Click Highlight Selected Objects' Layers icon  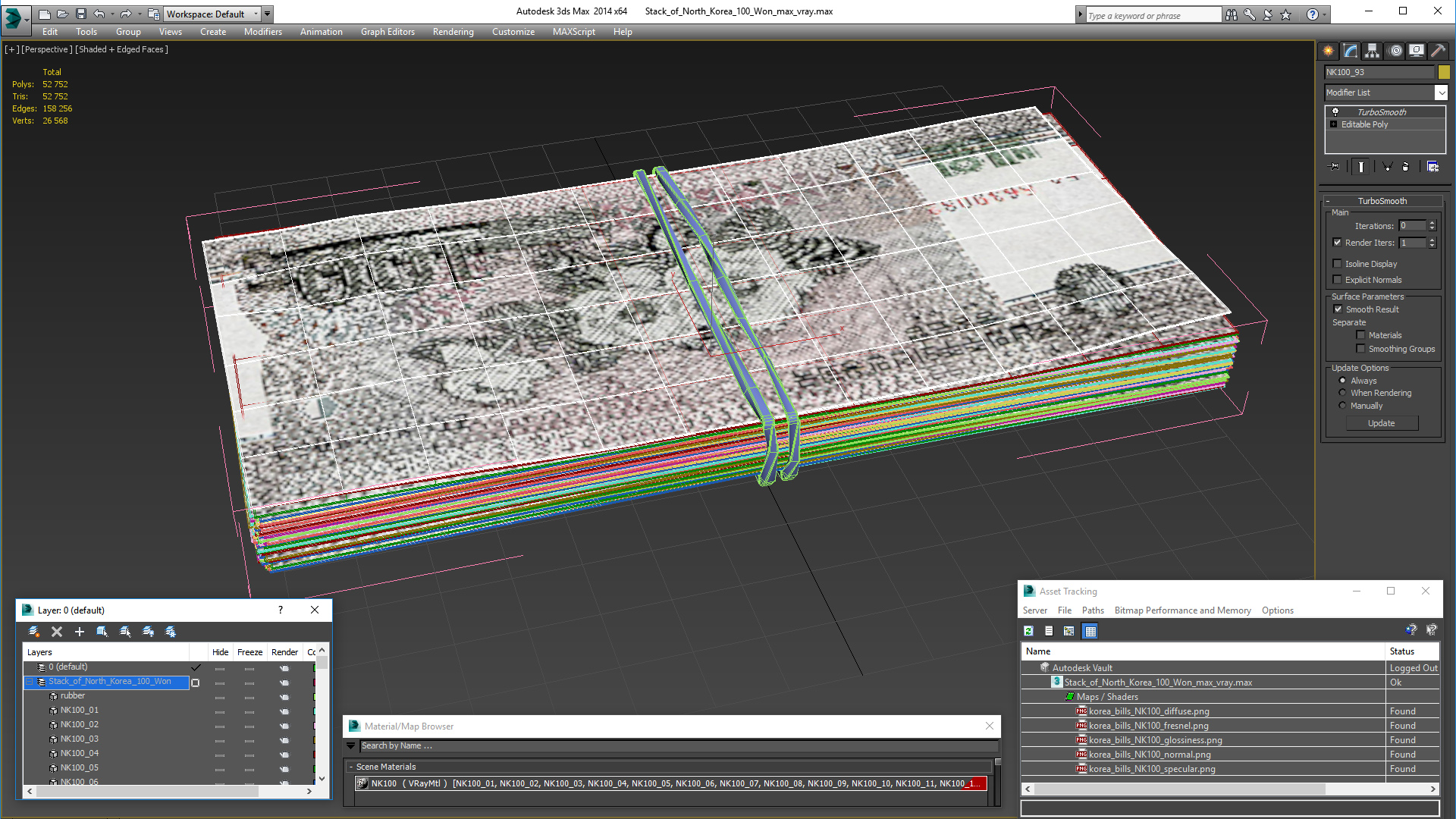125,632
